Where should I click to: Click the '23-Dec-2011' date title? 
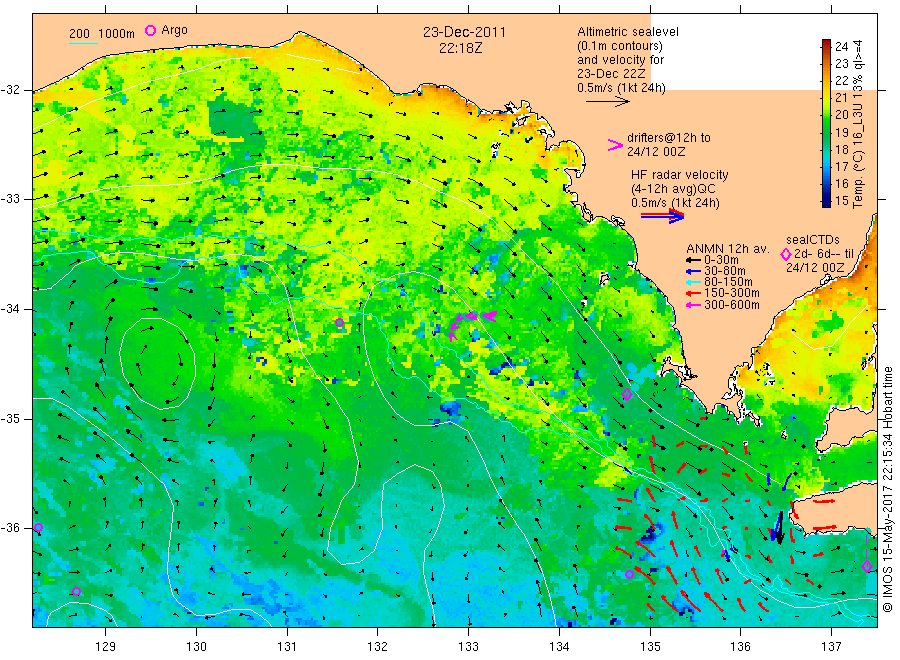click(464, 32)
